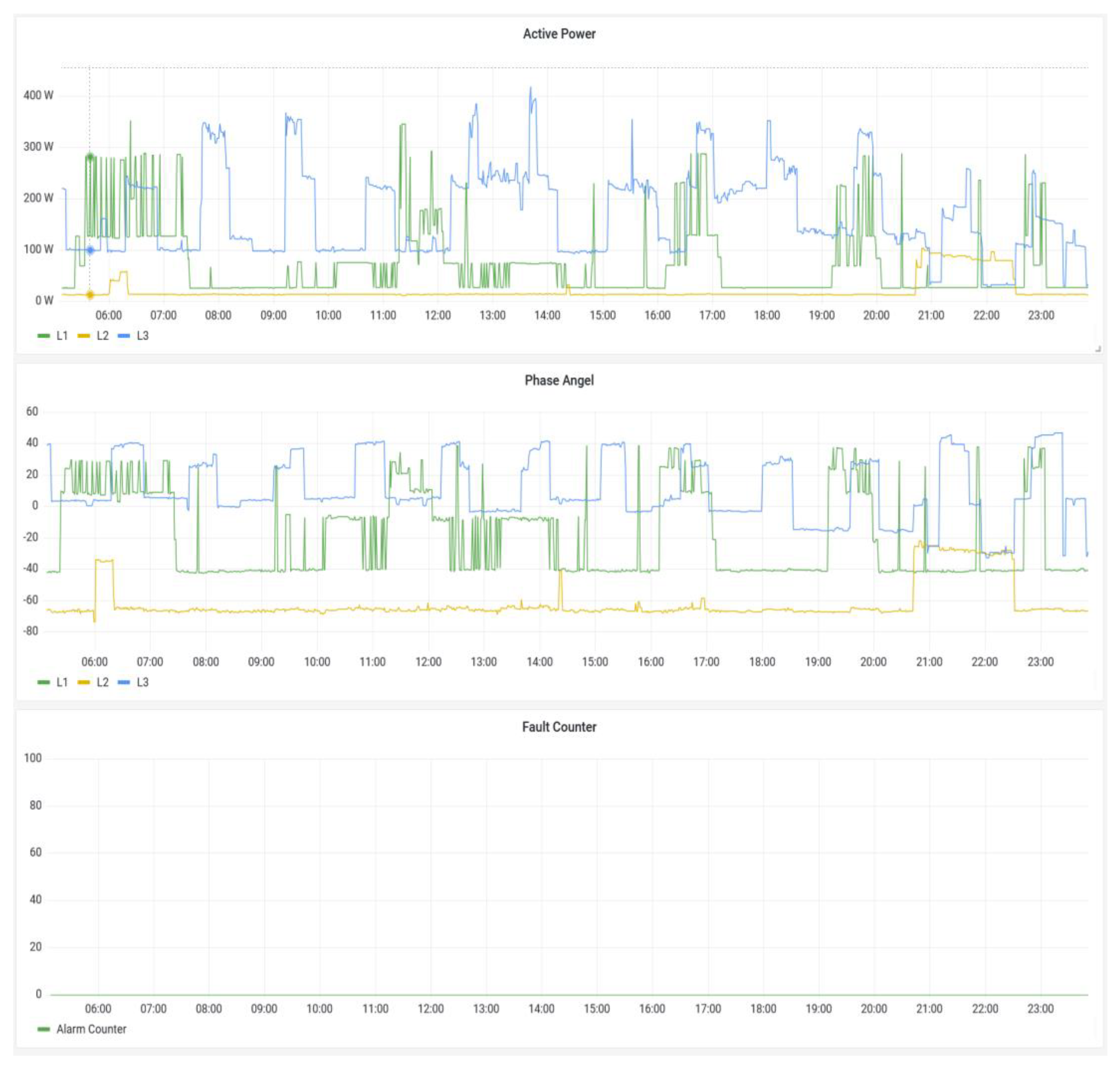This screenshot has width=1120, height=1069.
Task: Click the blue L3 data point on the Active Power crosshair
Action: coord(90,250)
